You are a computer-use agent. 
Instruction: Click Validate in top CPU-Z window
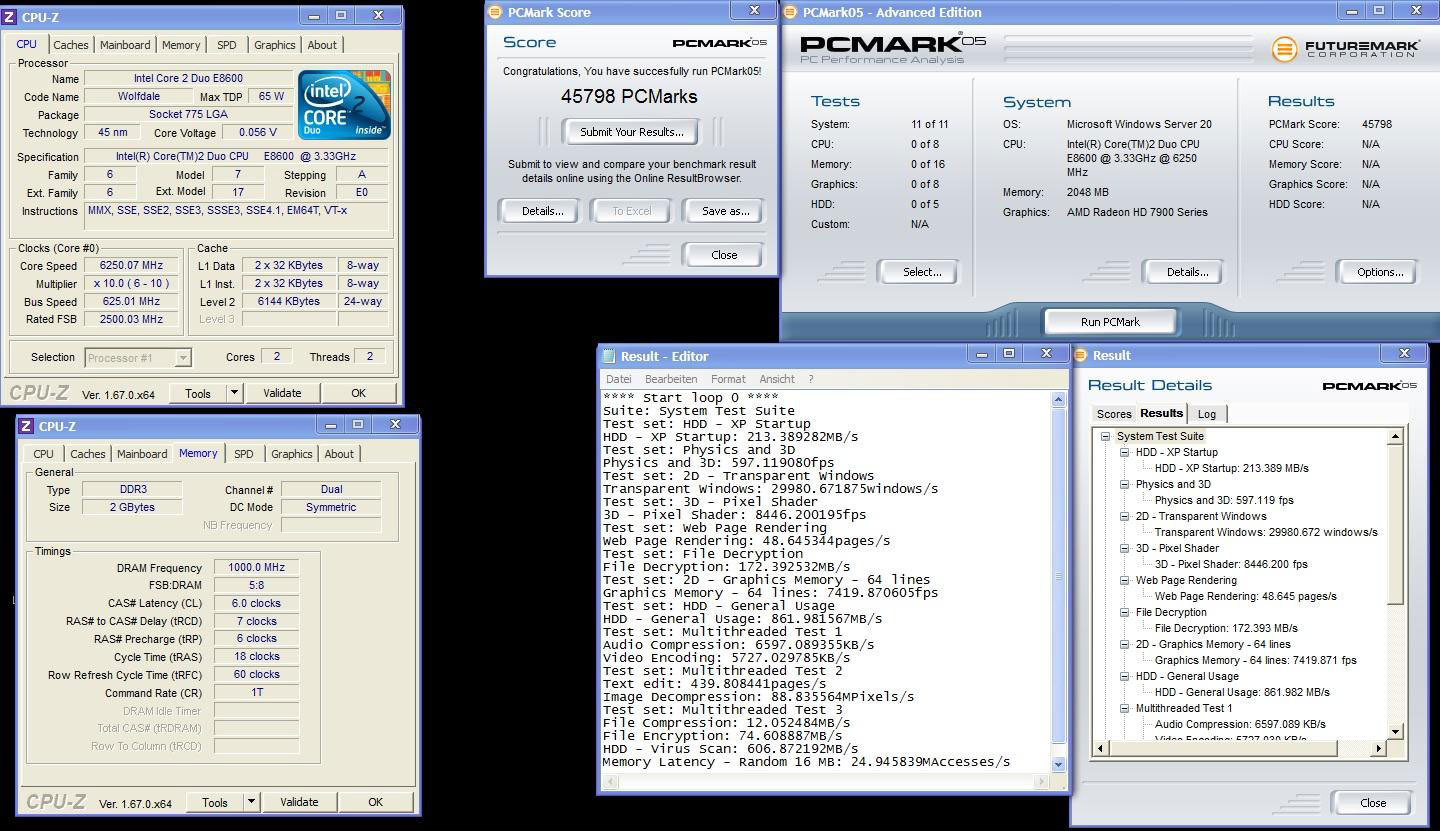click(282, 393)
